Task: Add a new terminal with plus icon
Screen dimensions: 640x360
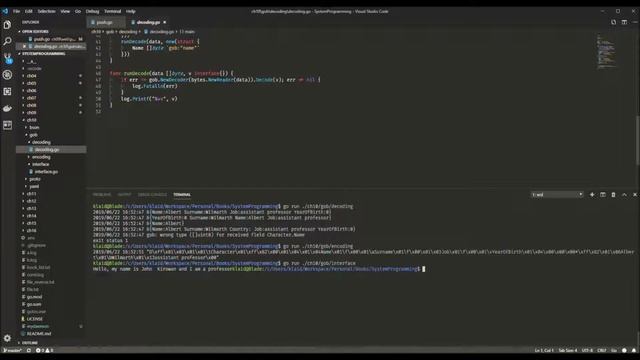Action: (x=592, y=195)
